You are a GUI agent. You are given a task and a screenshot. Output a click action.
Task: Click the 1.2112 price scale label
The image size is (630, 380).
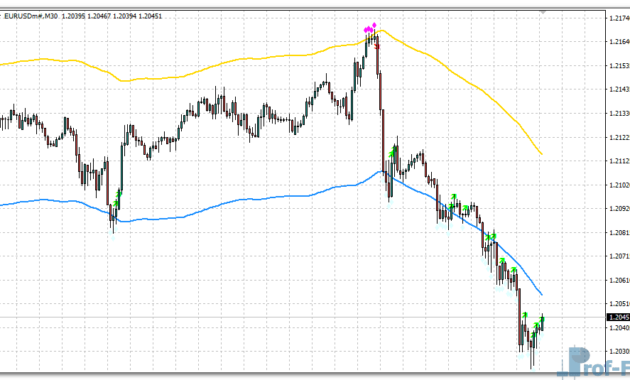click(619, 161)
